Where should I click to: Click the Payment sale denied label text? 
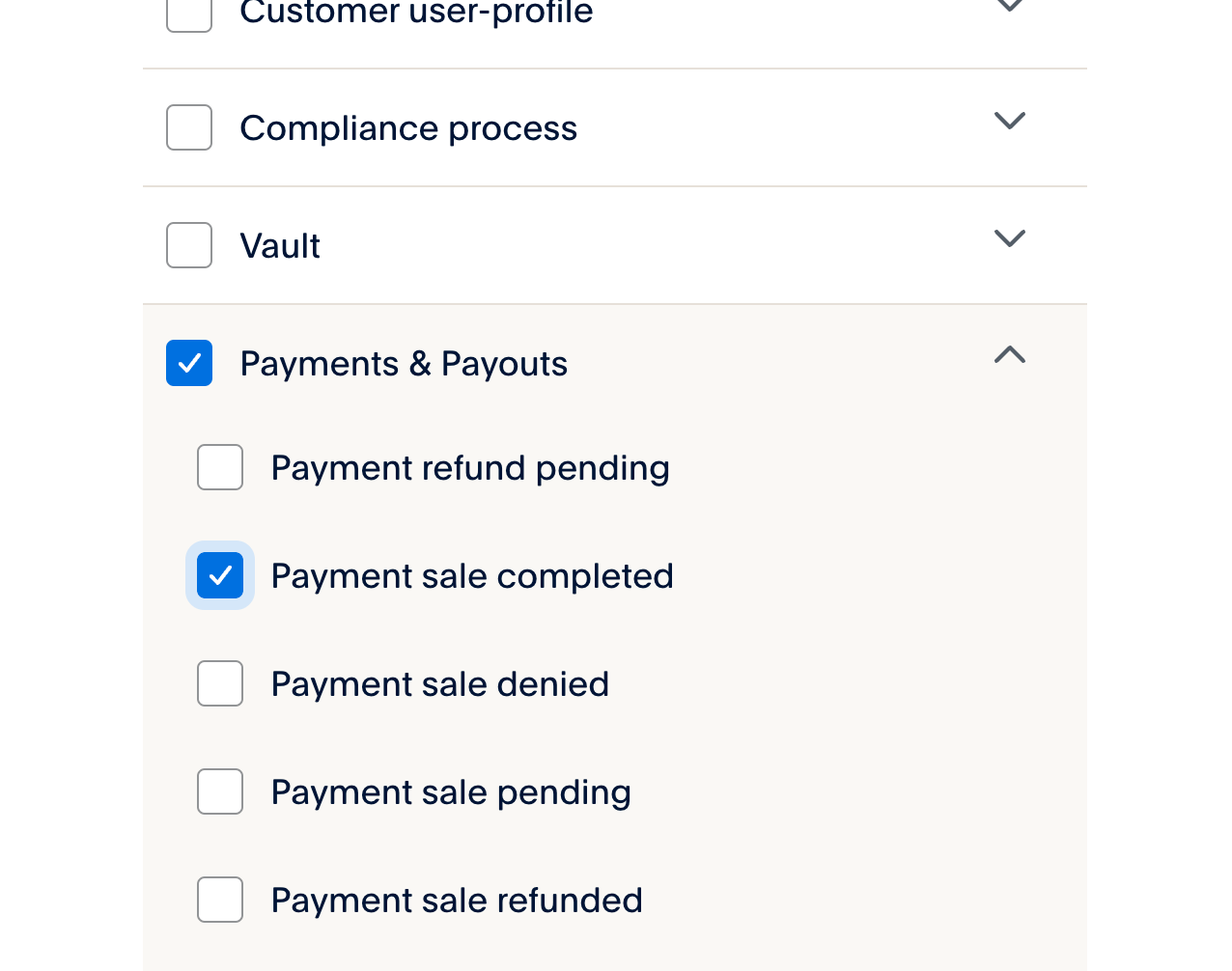pos(440,684)
